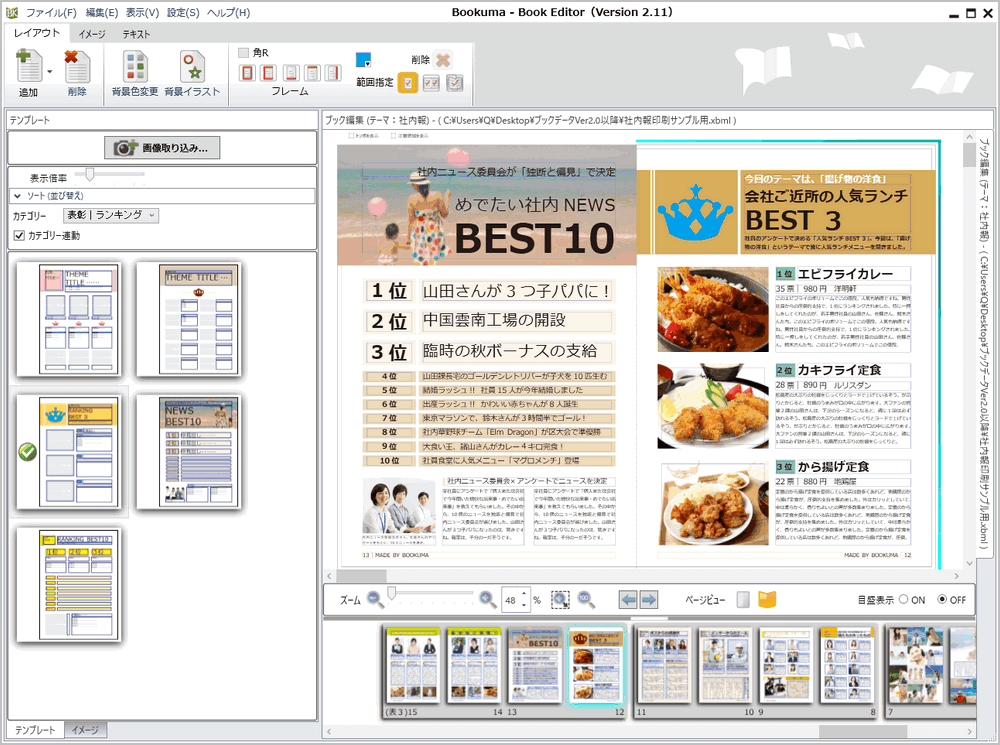Turn 目盛表示 ON radio button
Viewport: 1000px width, 745px height.
coord(904,600)
